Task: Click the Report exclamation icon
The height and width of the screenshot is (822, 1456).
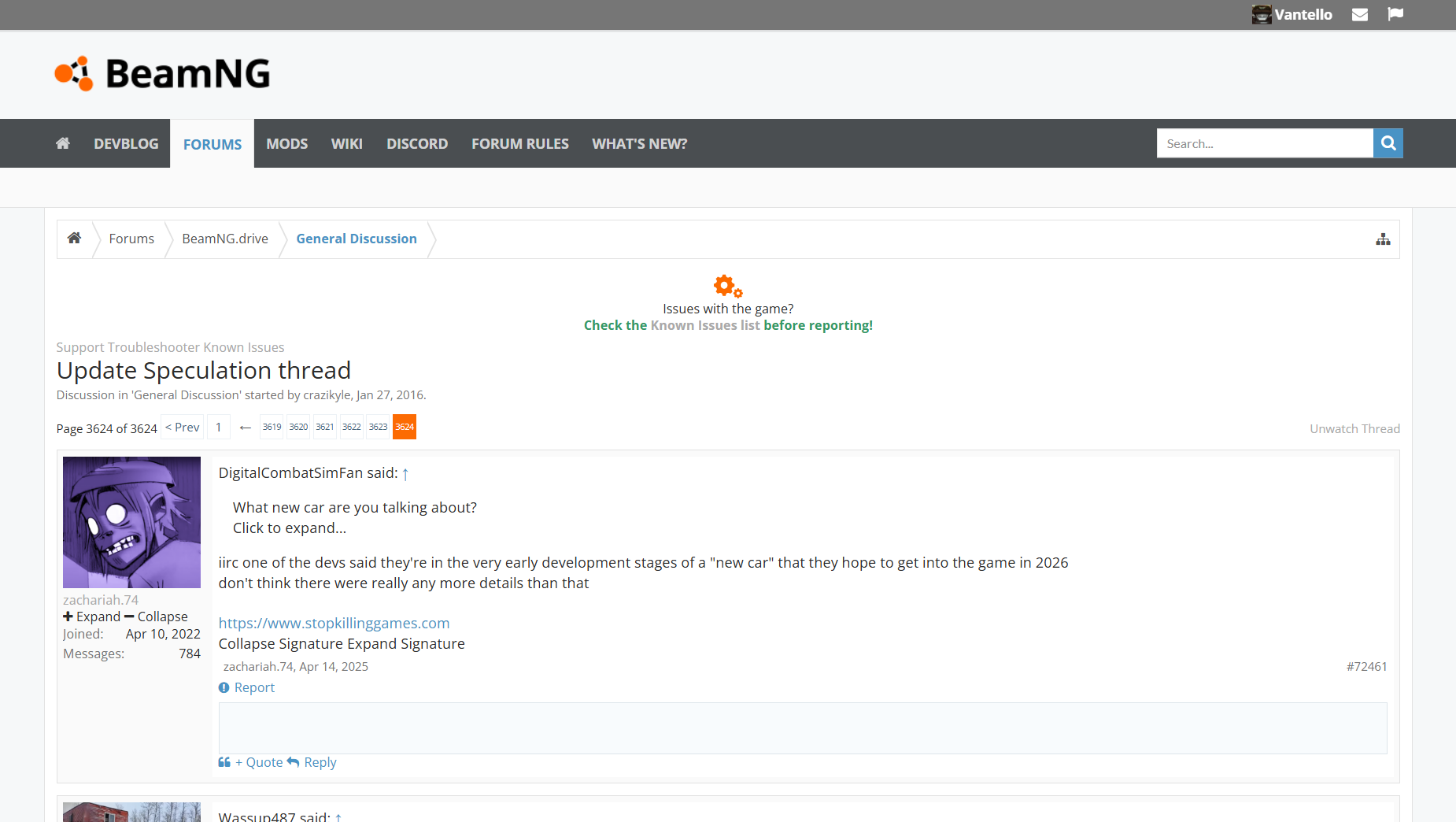Action: [x=224, y=687]
